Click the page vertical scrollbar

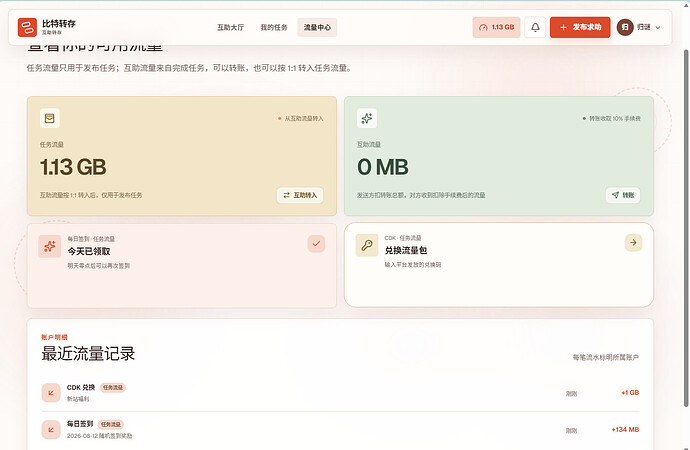(x=686, y=228)
